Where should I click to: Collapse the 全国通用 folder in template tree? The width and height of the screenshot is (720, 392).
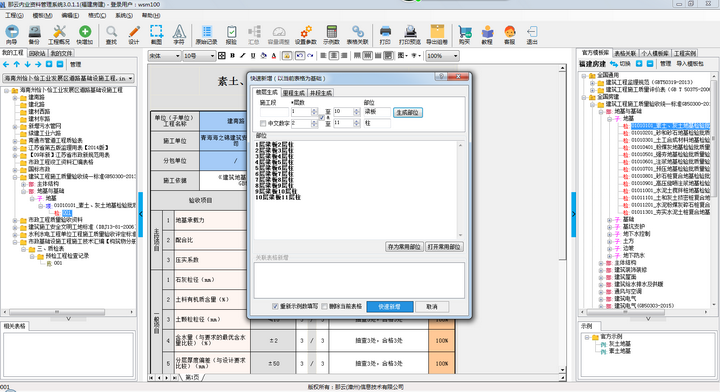(x=584, y=75)
